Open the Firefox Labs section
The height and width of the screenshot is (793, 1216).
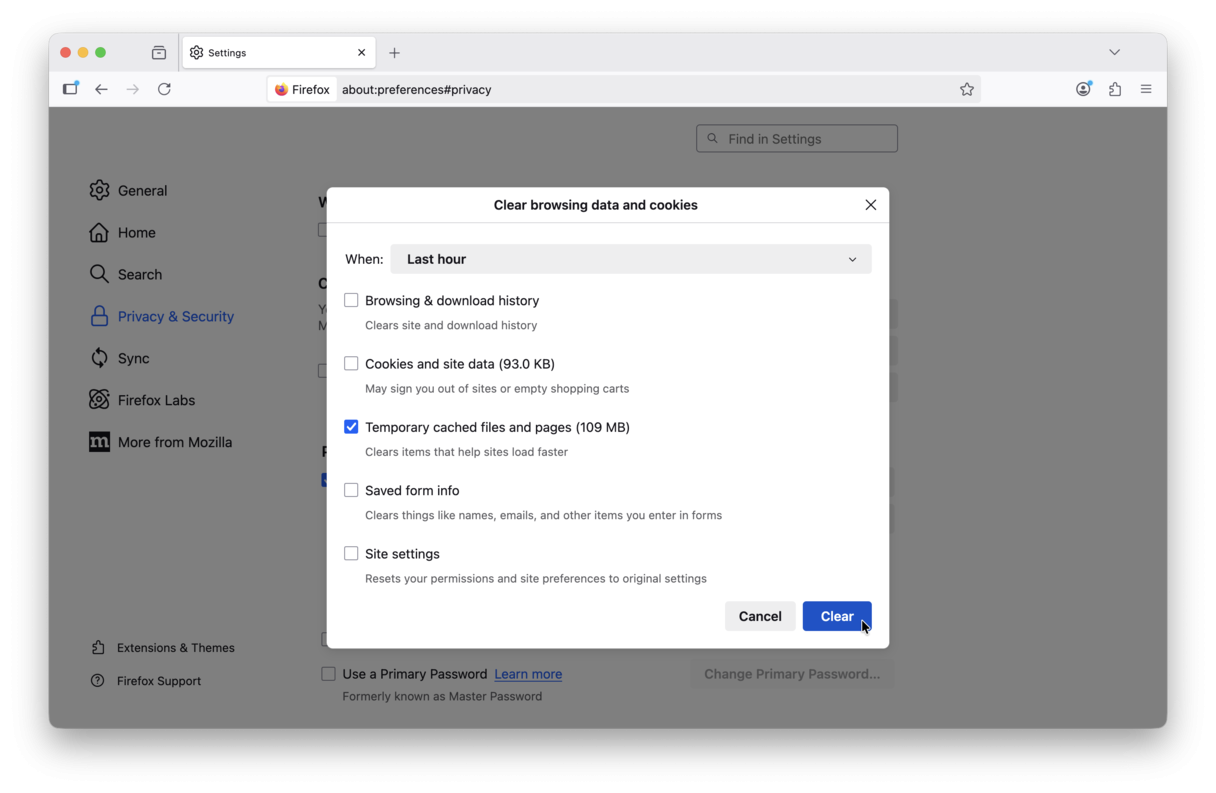tap(154, 400)
